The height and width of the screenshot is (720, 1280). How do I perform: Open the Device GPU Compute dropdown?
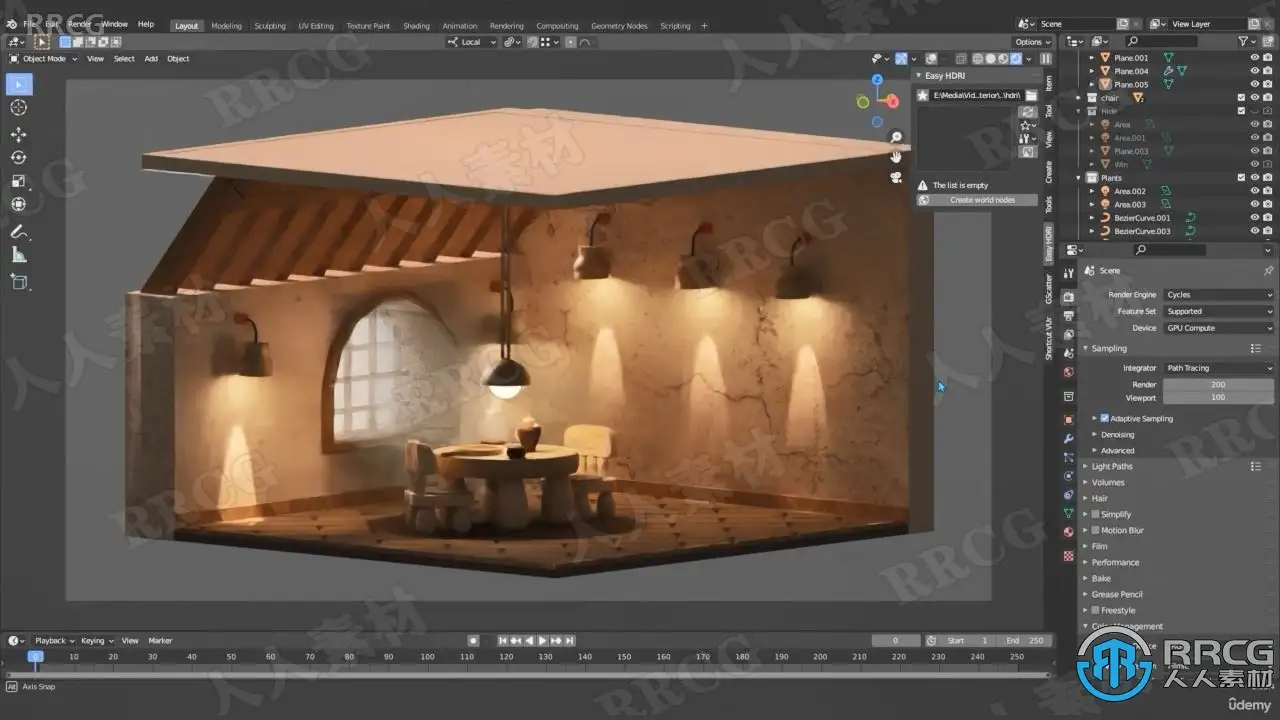pos(1219,328)
